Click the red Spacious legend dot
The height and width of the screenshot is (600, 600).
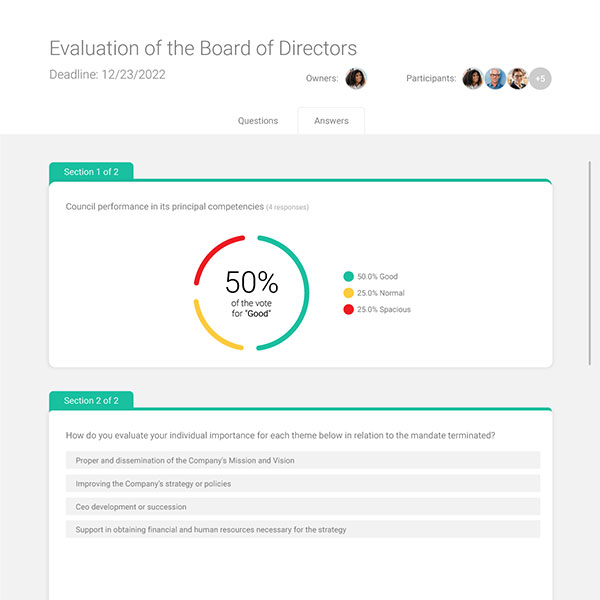348,309
